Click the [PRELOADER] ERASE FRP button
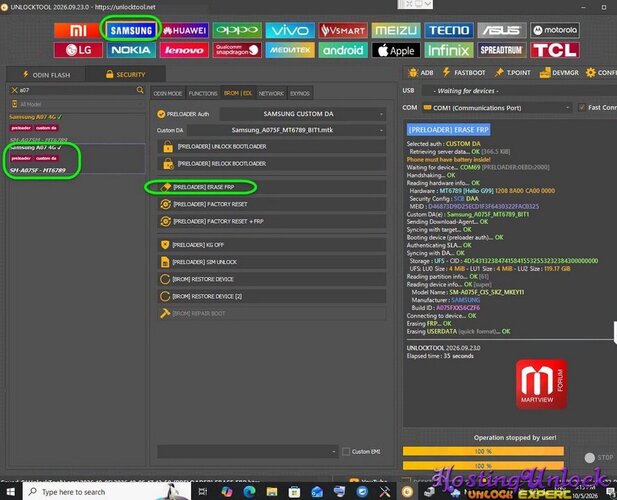Viewport: 617px width, 500px height. click(272, 187)
